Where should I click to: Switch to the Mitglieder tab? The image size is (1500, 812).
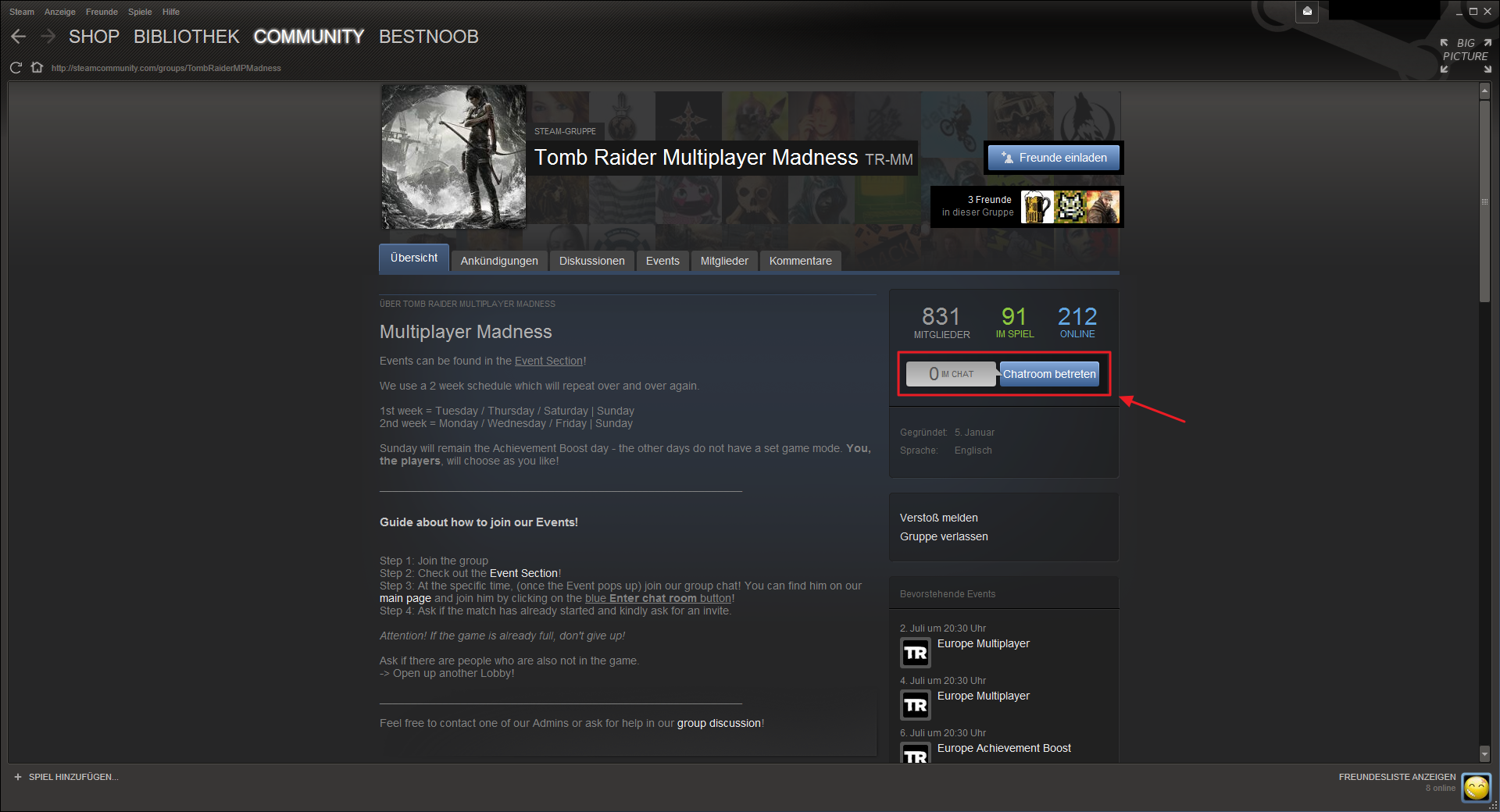point(724,261)
